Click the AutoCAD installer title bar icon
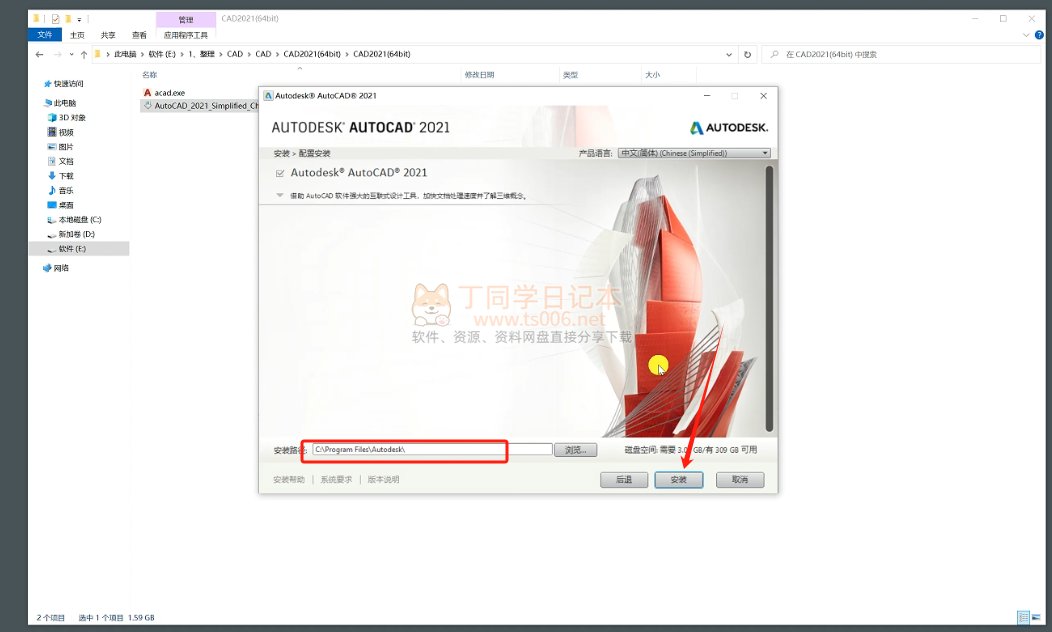1052x632 pixels. (268, 96)
